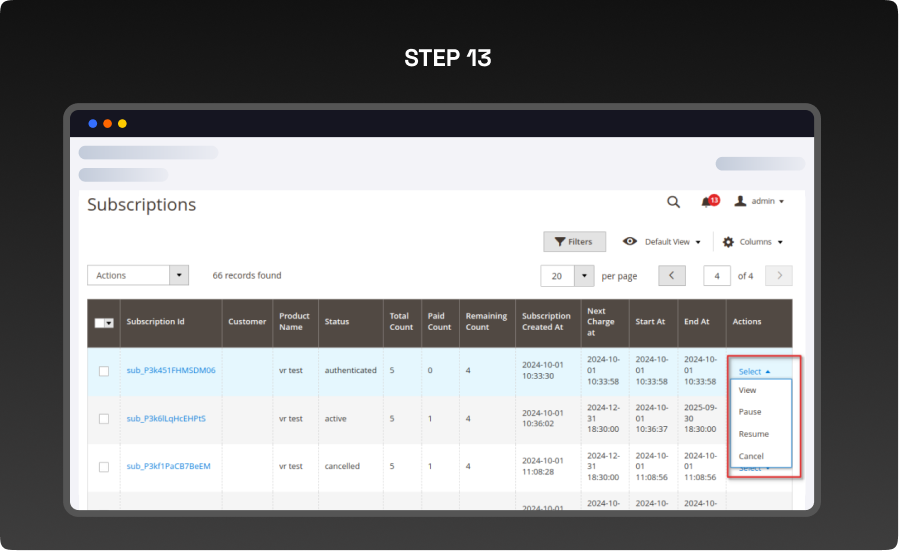Image resolution: width=899 pixels, height=551 pixels.
Task: Check the box for sub_P3k451FHMSDM06 row
Action: tap(104, 371)
